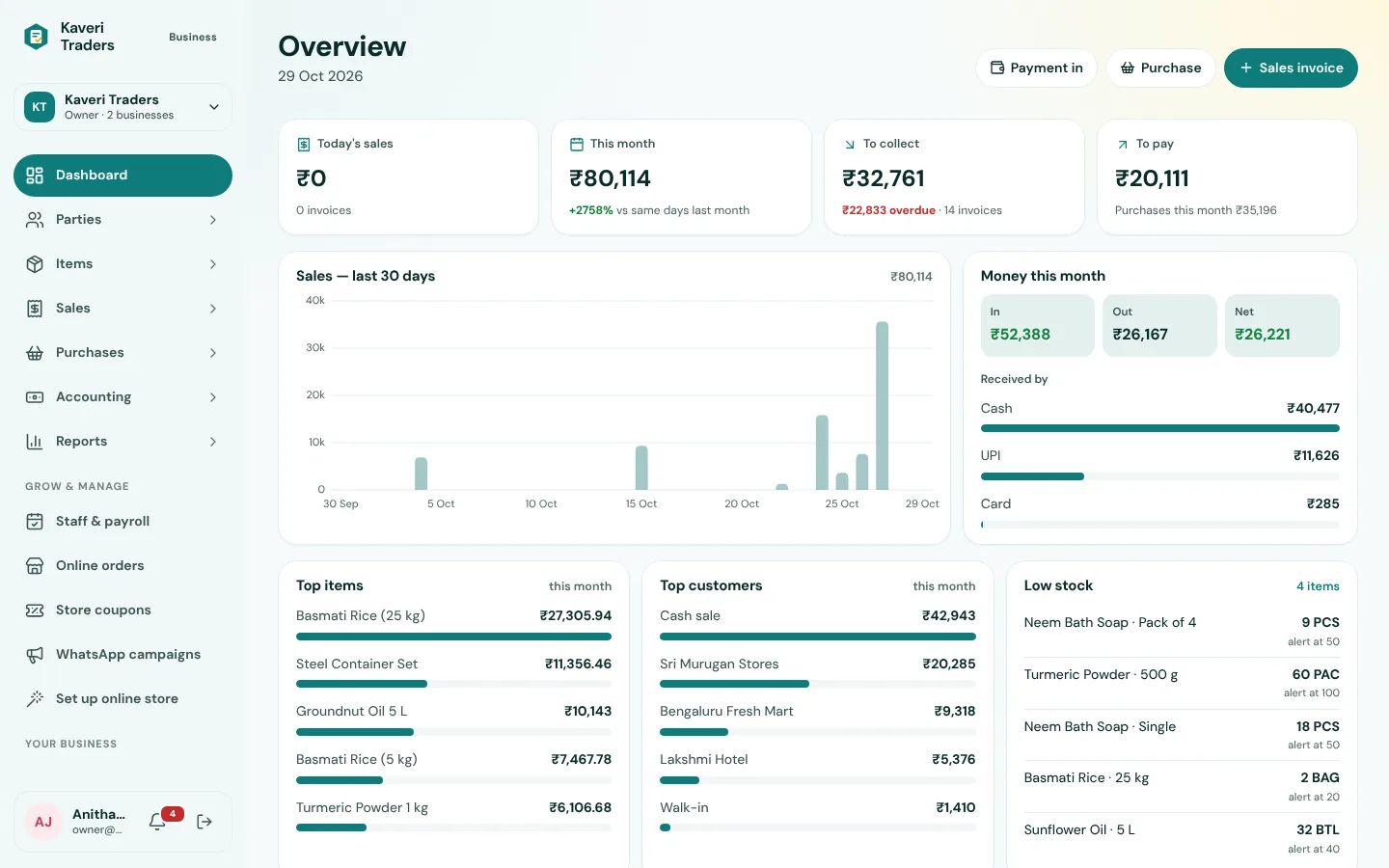This screenshot has height=868, width=1389.
Task: Open Turmeric Powder 500 g stock row
Action: pos(1182,683)
